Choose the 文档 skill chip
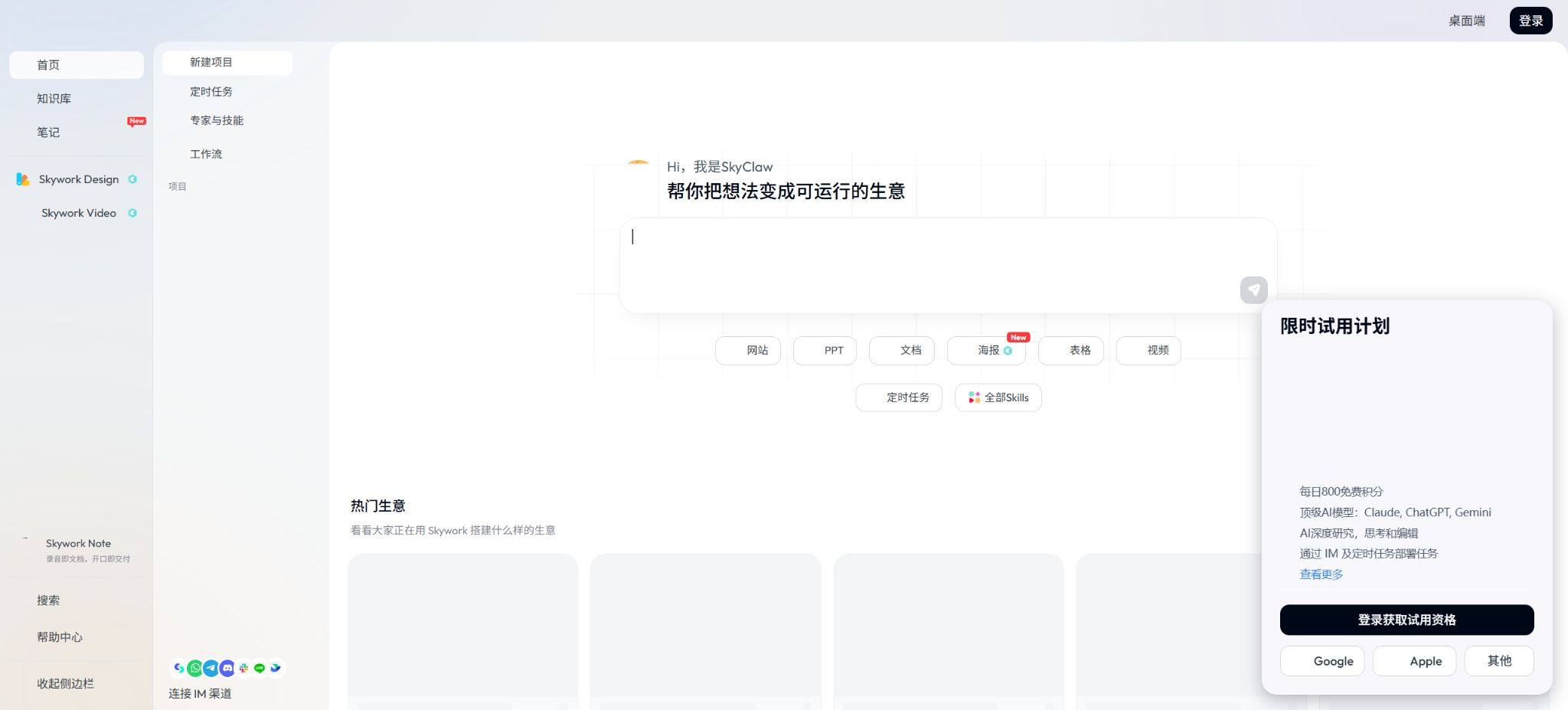This screenshot has height=710, width=1568. click(x=902, y=351)
